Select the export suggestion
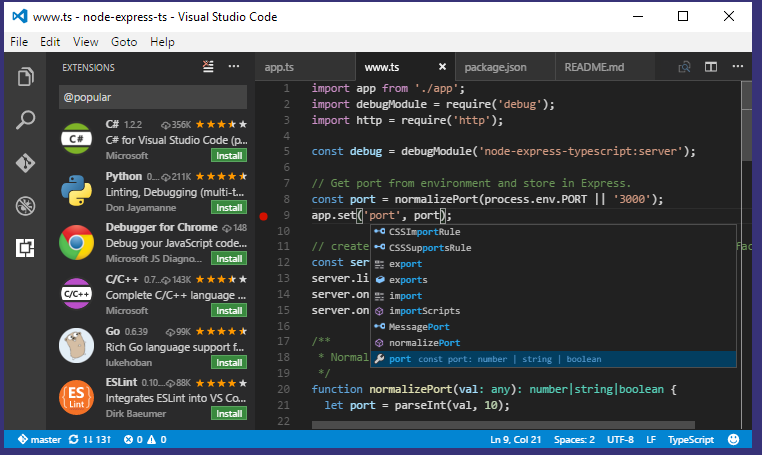Viewport: 762px width, 455px height. pos(554,264)
